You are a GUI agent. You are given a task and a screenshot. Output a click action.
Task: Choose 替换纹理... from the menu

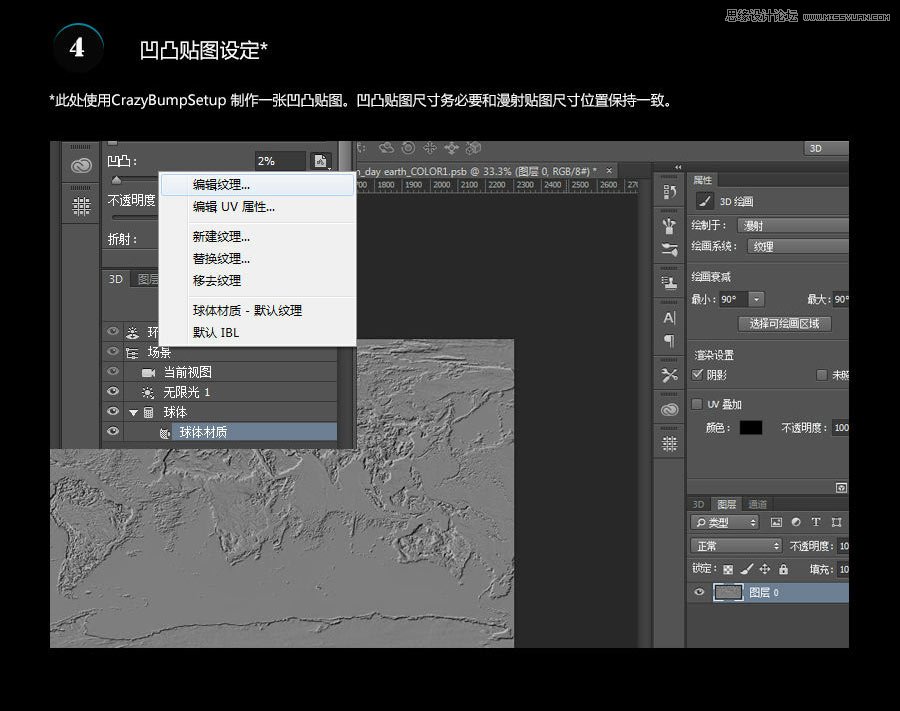(258, 259)
